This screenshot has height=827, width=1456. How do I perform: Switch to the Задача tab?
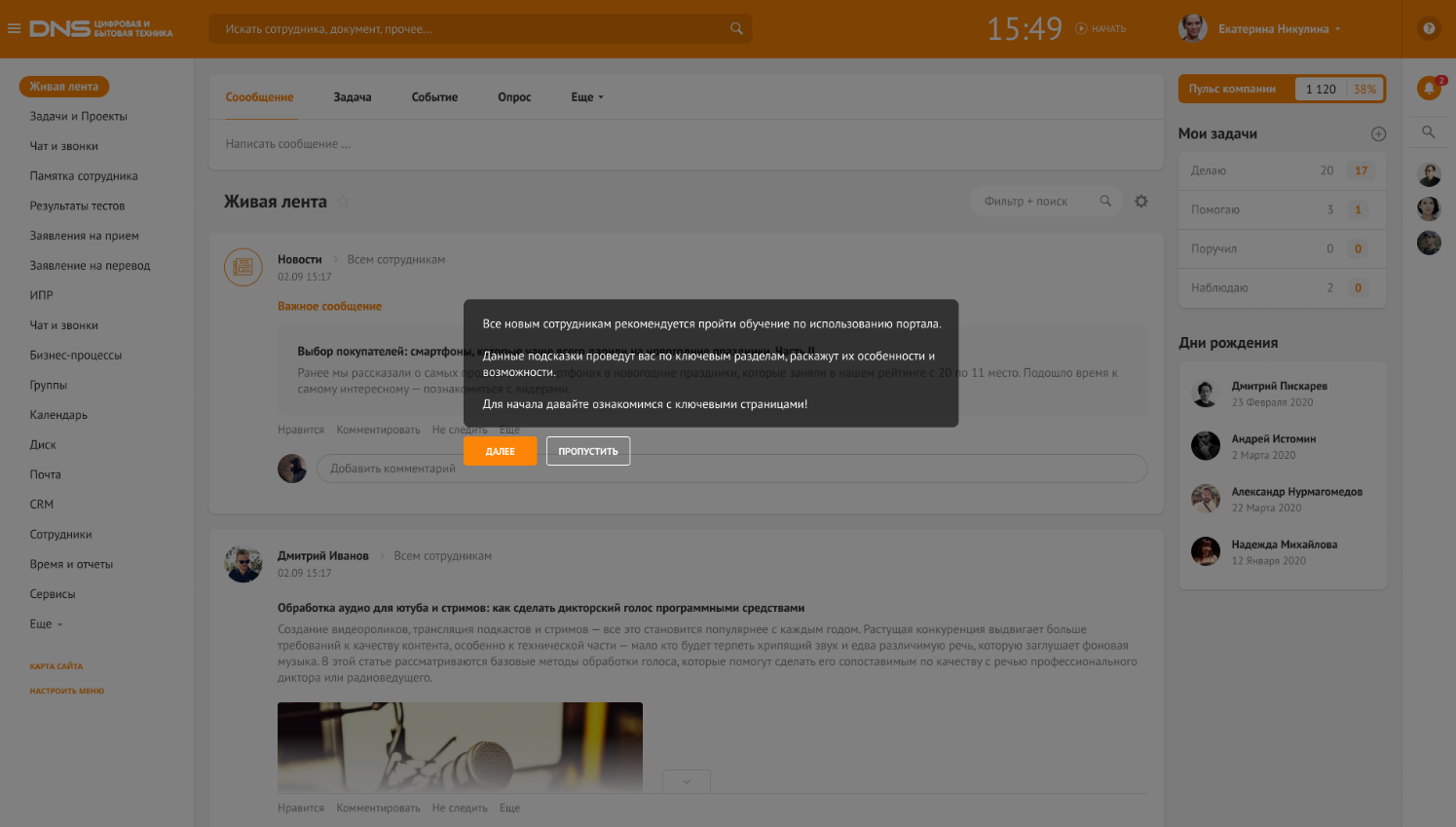352,97
